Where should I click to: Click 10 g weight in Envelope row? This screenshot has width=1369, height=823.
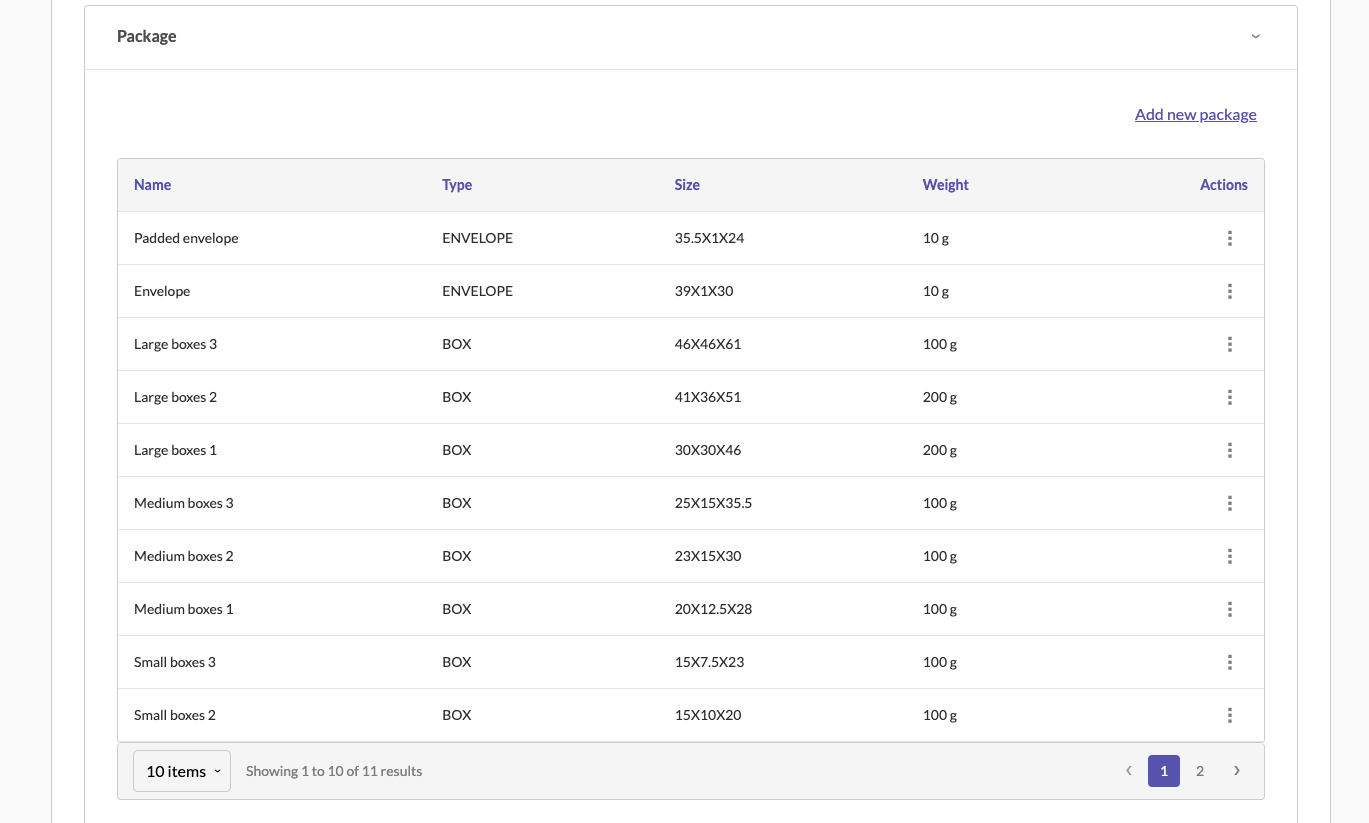pos(936,291)
